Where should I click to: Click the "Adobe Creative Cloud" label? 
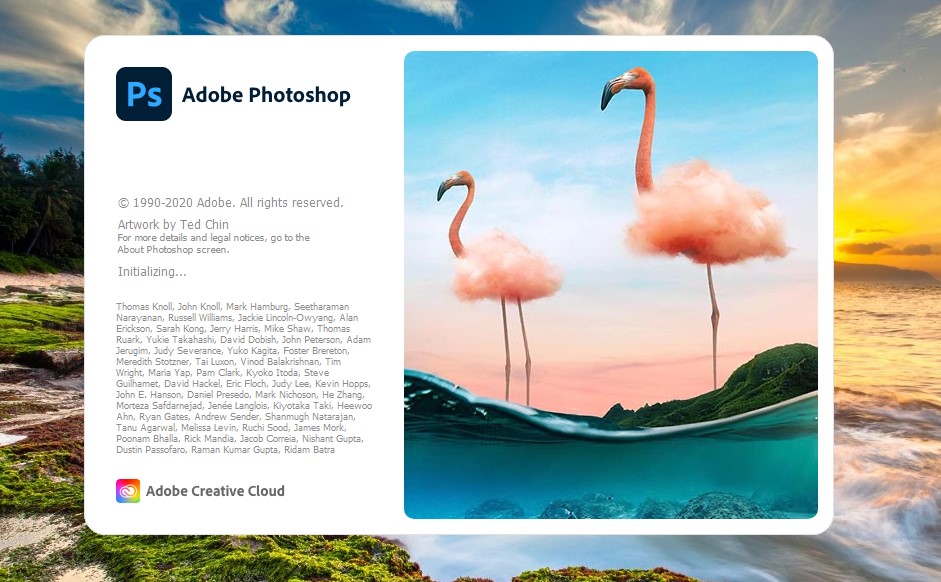[215, 491]
